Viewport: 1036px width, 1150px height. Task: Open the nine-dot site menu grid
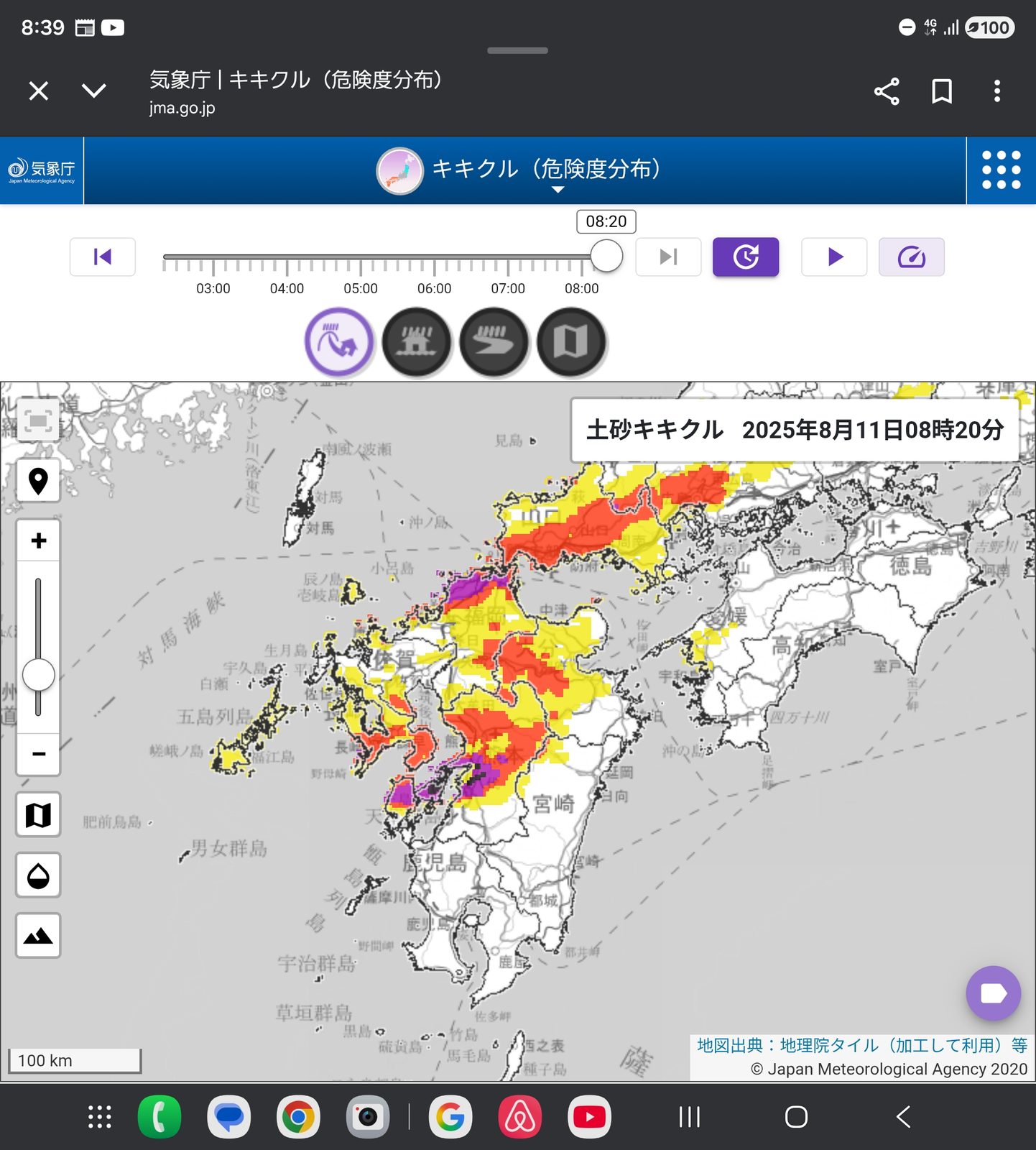click(1002, 170)
